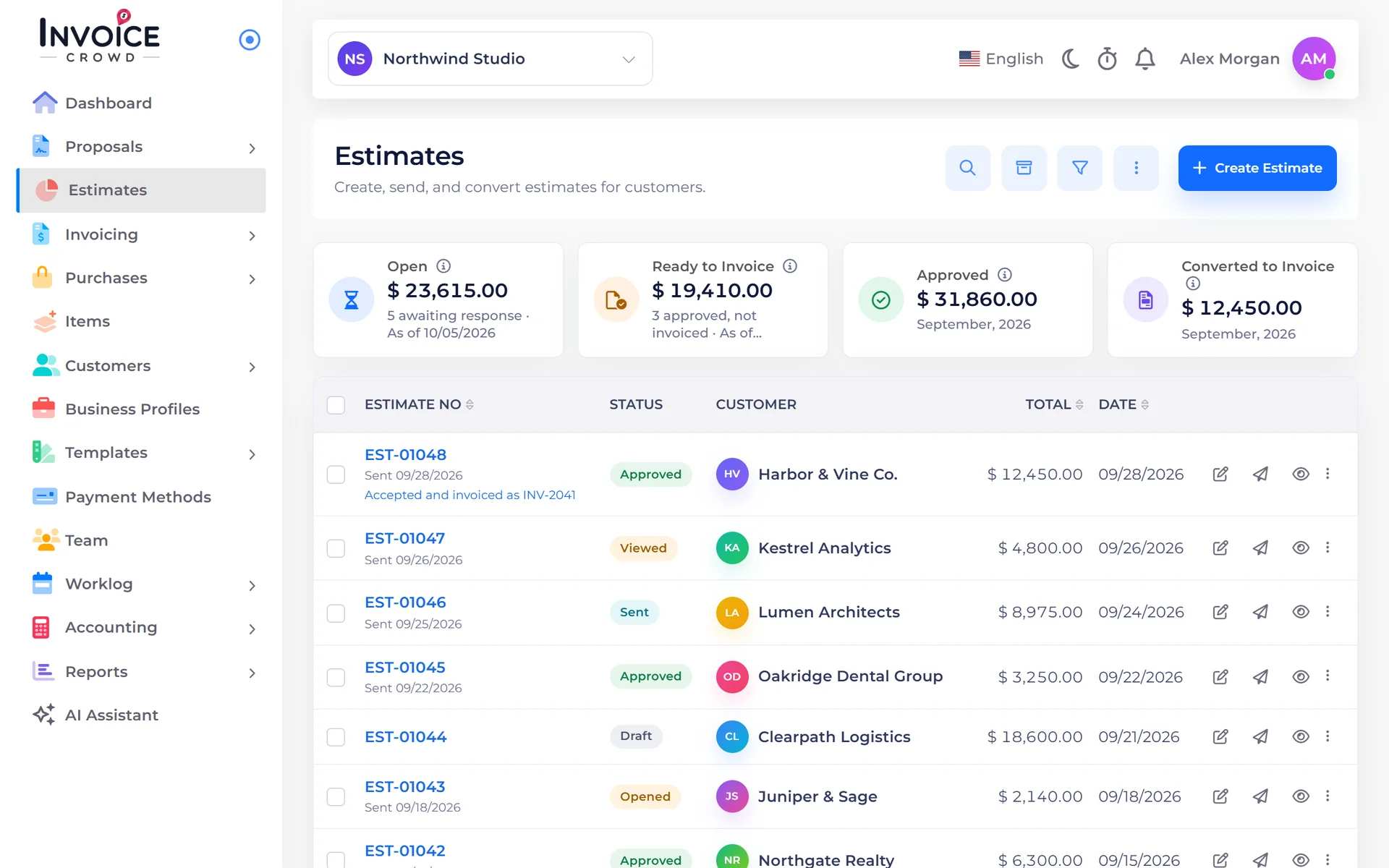Check the EST-01047 row checkbox

coord(336,548)
